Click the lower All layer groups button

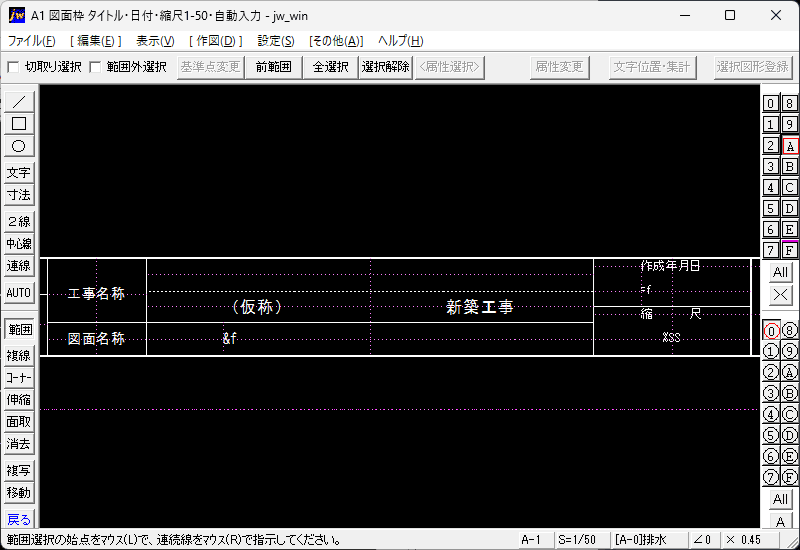point(780,499)
